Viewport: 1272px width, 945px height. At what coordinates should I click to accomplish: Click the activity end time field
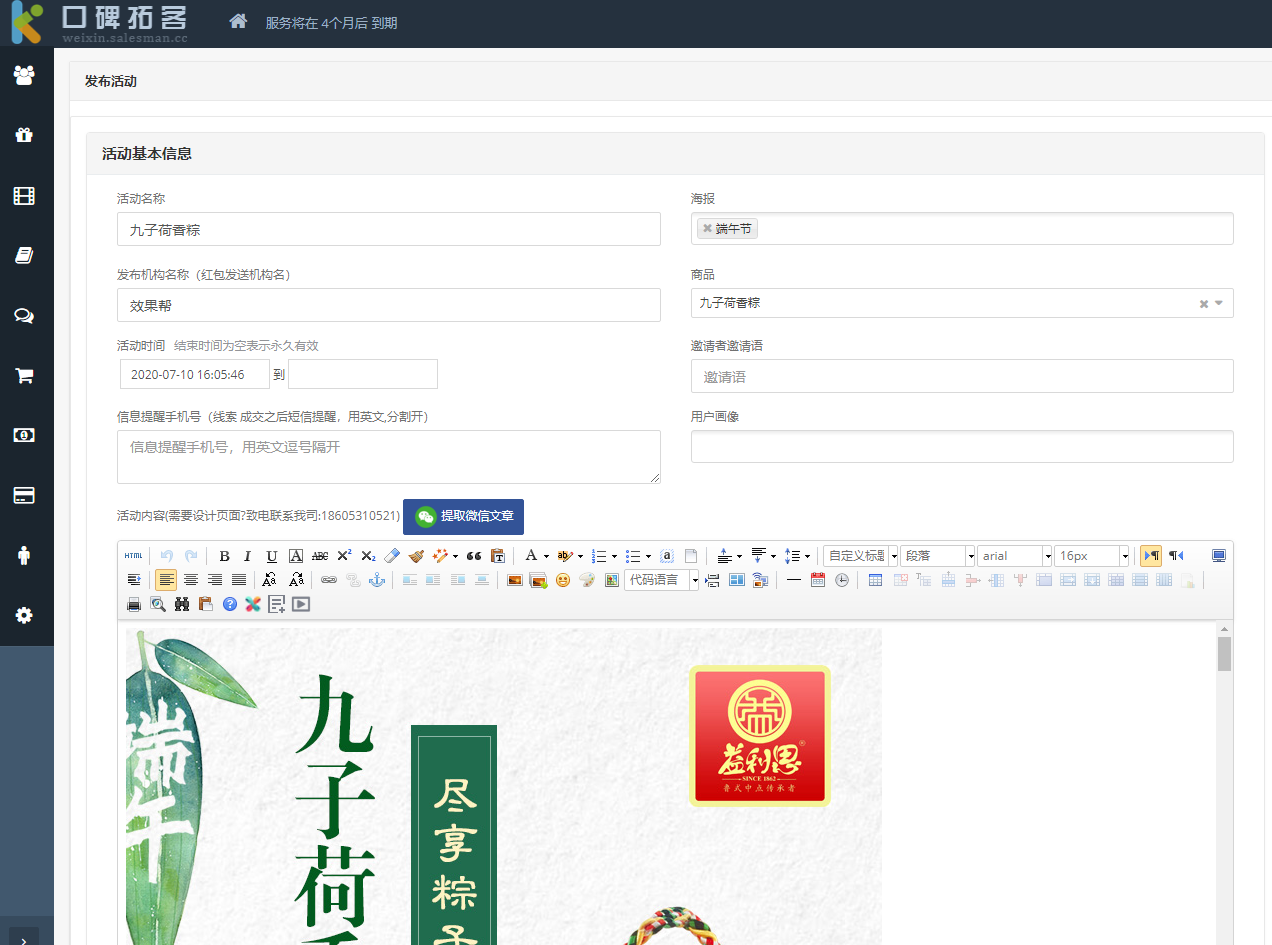click(363, 375)
